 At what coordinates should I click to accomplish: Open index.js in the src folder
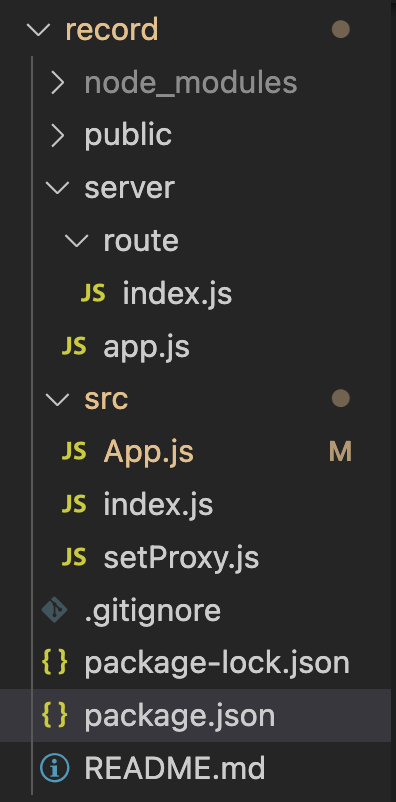click(158, 504)
